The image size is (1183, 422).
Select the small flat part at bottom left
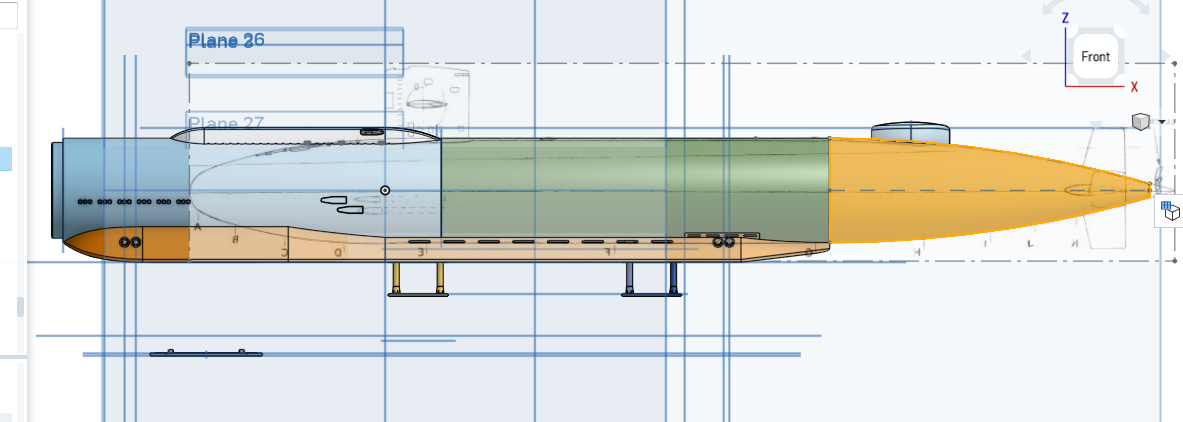pyautogui.click(x=205, y=354)
